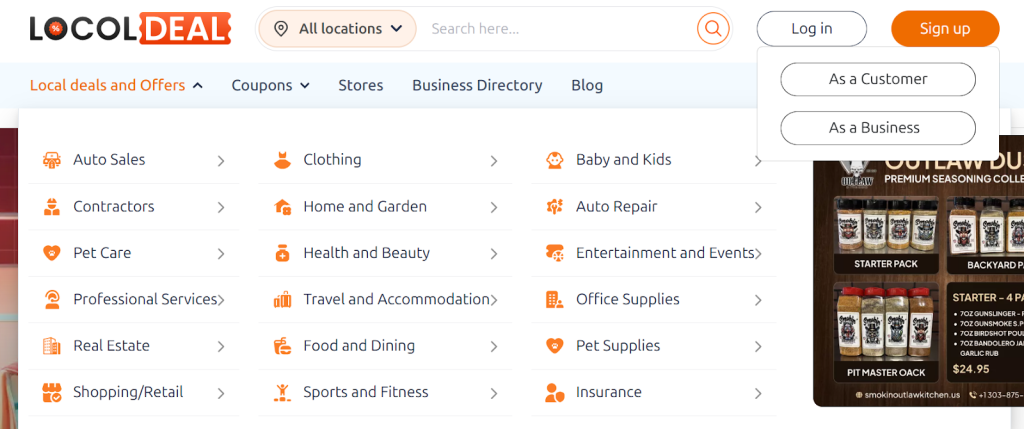Viewport: 1024px width, 429px height.
Task: Click the Entertainment and Events icon
Action: coord(554,253)
